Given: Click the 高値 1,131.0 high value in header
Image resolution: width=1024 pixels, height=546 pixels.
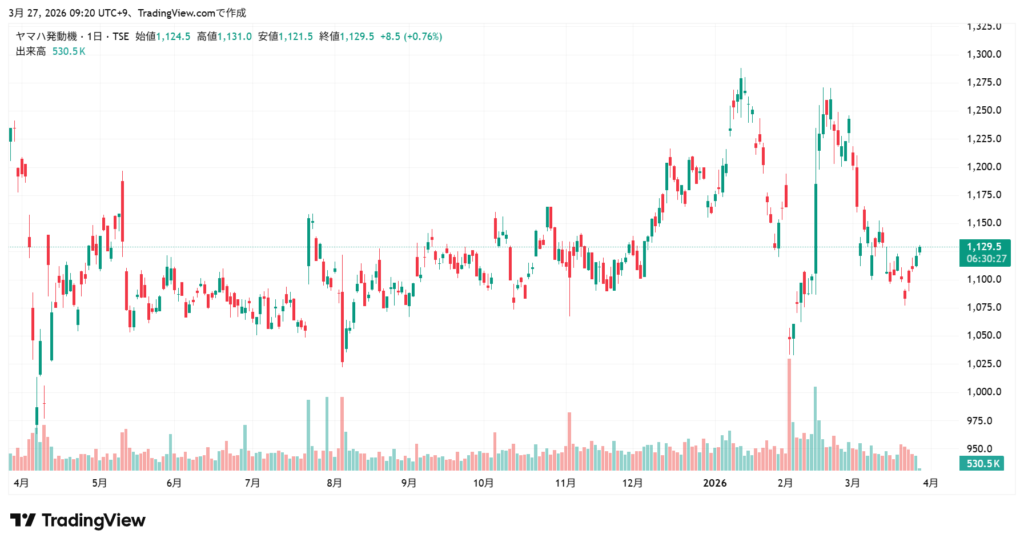Looking at the screenshot, I should (x=226, y=36).
